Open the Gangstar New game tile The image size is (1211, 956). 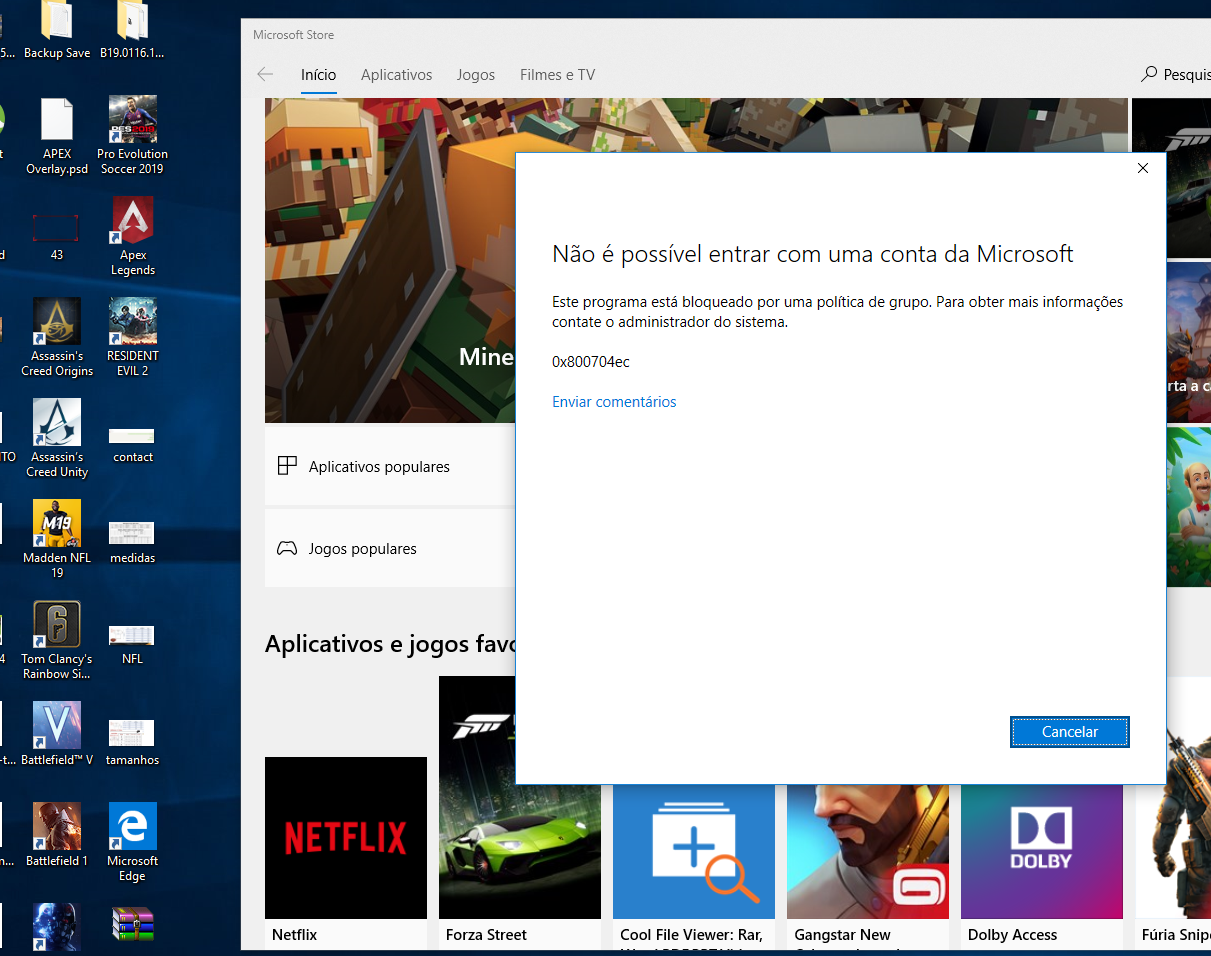[868, 866]
